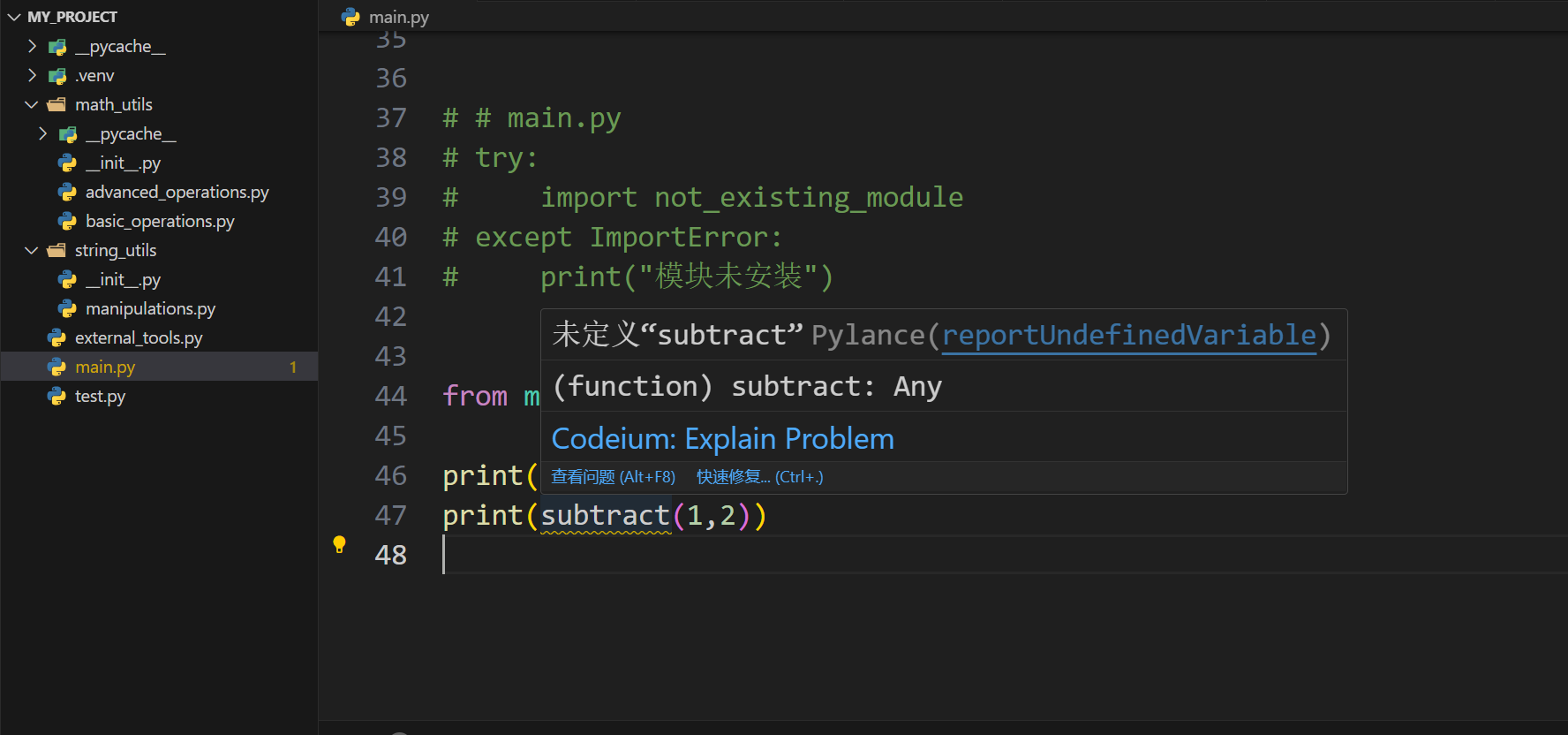Click line number 44 in the gutter
Viewport: 1568px width, 735px height.
click(391, 396)
